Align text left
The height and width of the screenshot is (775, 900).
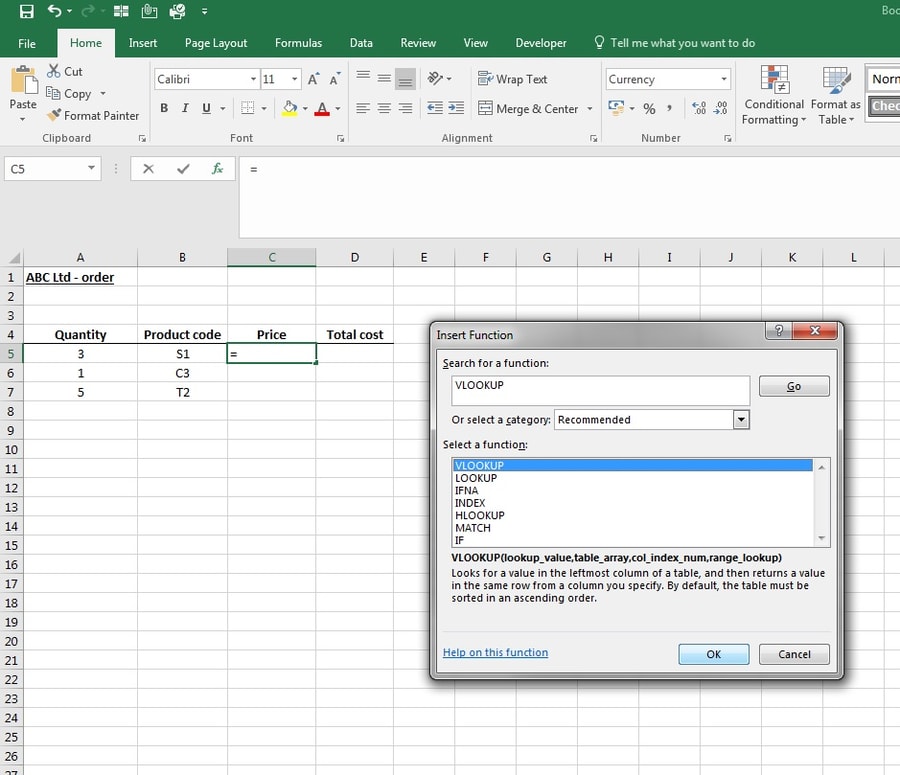pyautogui.click(x=363, y=108)
